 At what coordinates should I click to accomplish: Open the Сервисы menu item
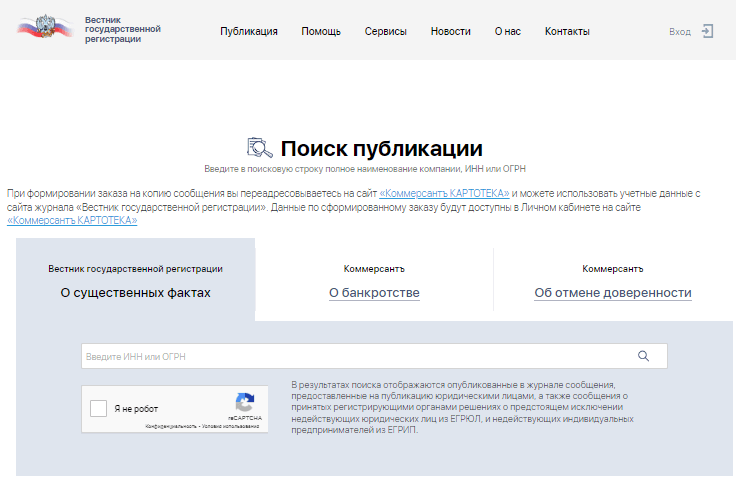[x=385, y=31]
